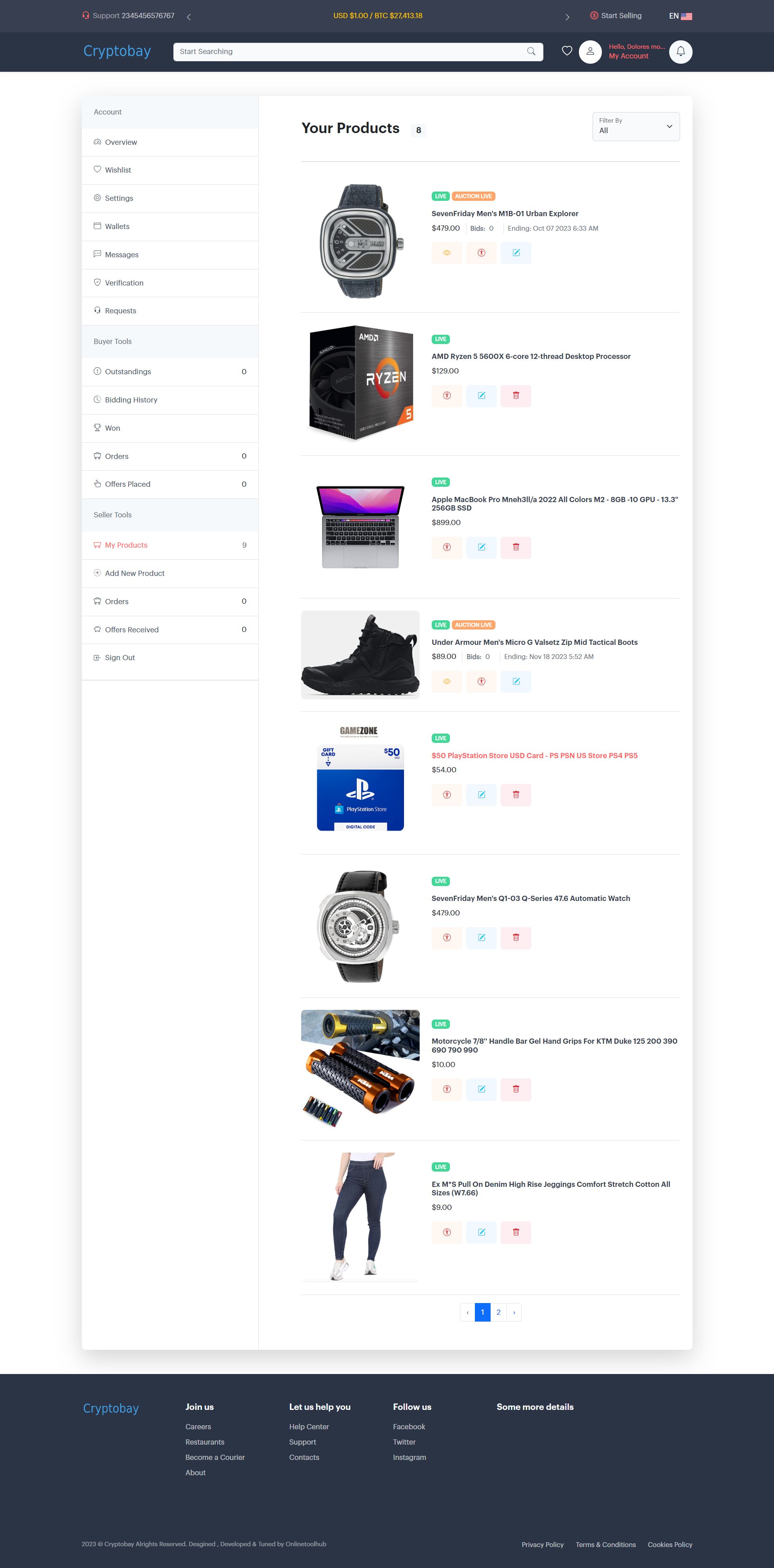Viewport: 774px width, 1568px height.
Task: Click the user avatar icon
Action: 590,52
